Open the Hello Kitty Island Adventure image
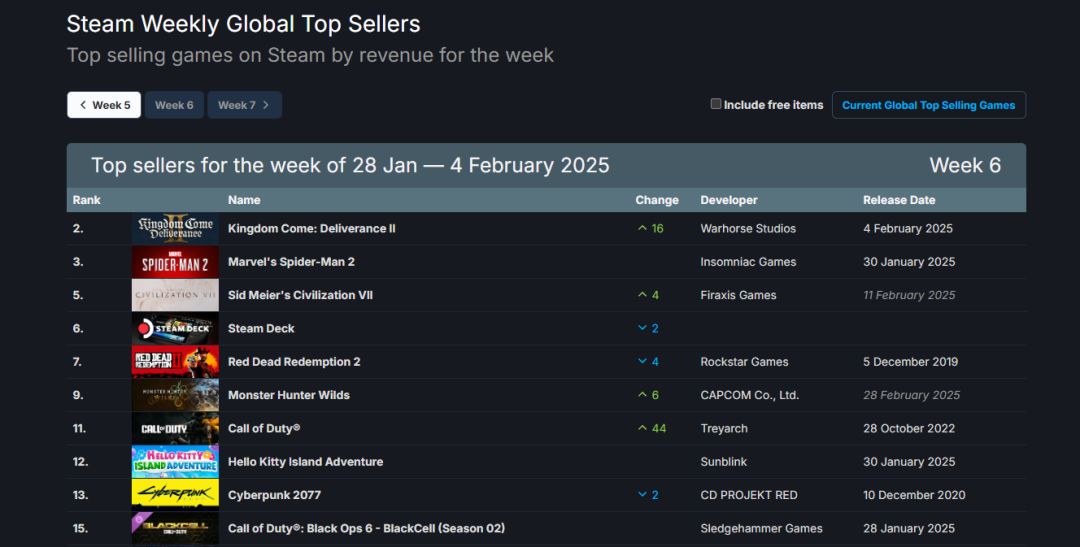Screen dimensions: 1080x547 175,462
